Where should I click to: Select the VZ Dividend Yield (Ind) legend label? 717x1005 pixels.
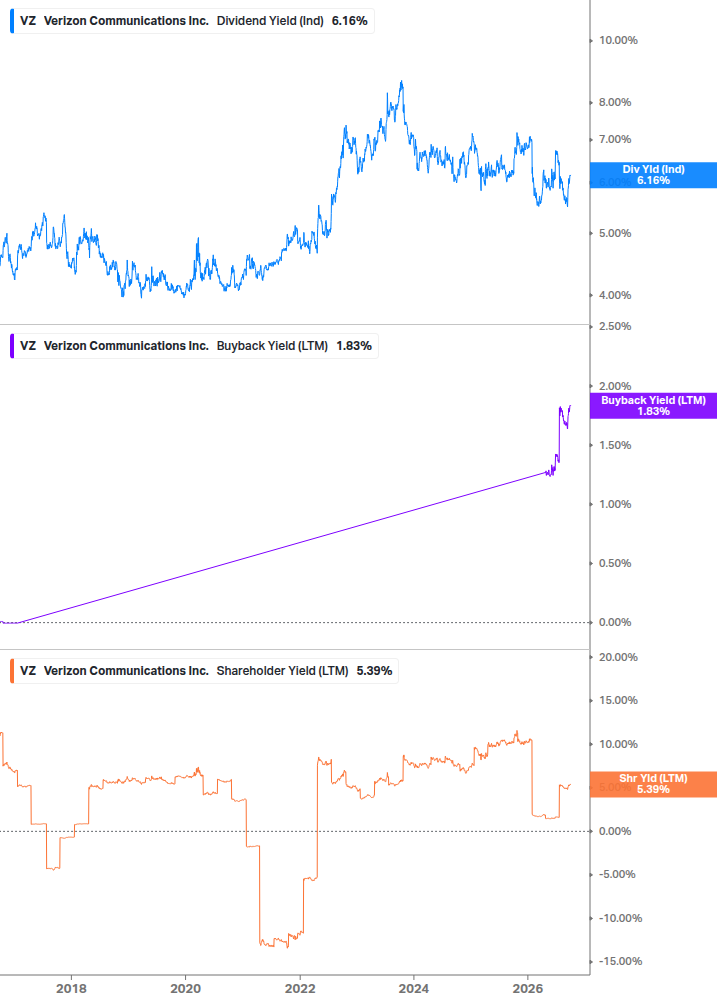tap(194, 21)
